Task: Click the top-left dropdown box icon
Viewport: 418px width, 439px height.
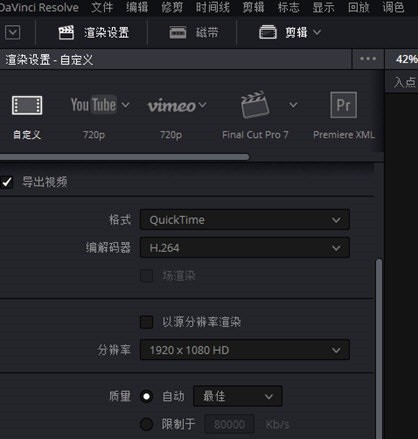Action: pos(13,33)
